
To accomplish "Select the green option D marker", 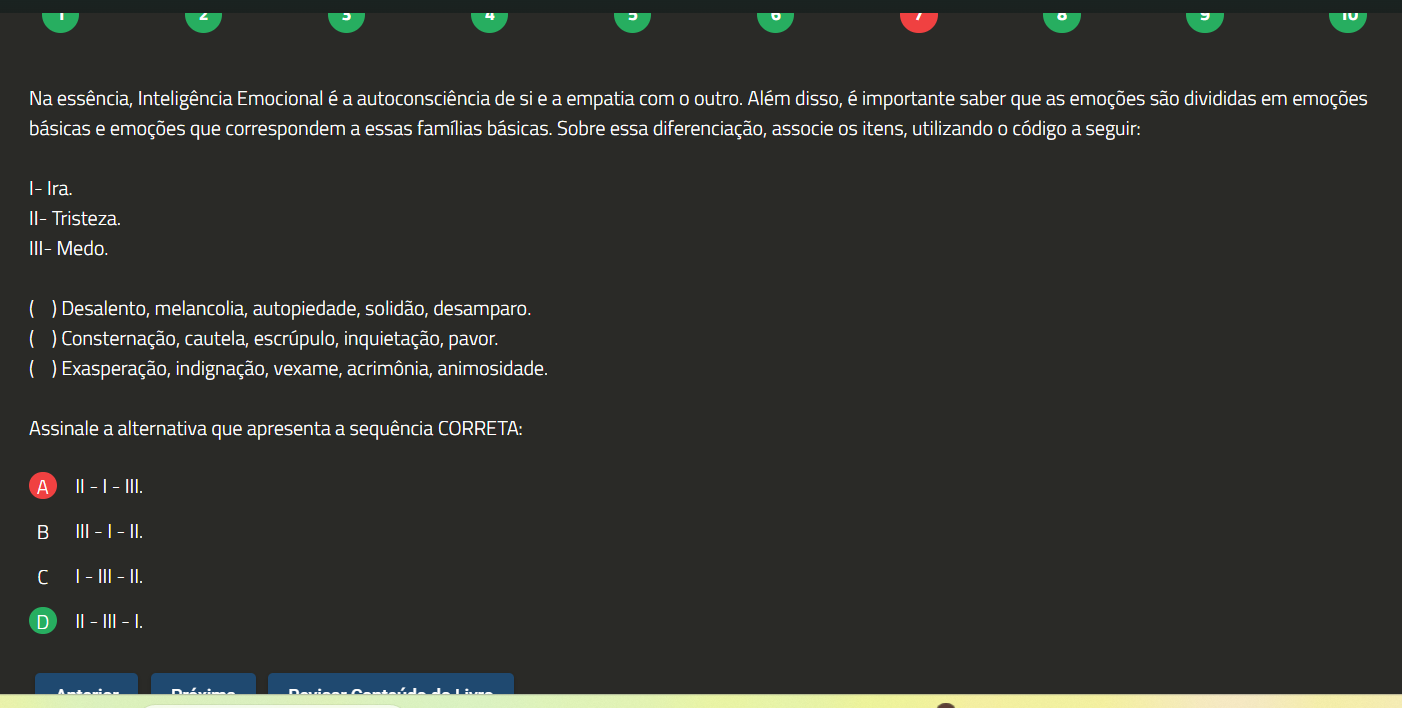I will click(42, 622).
